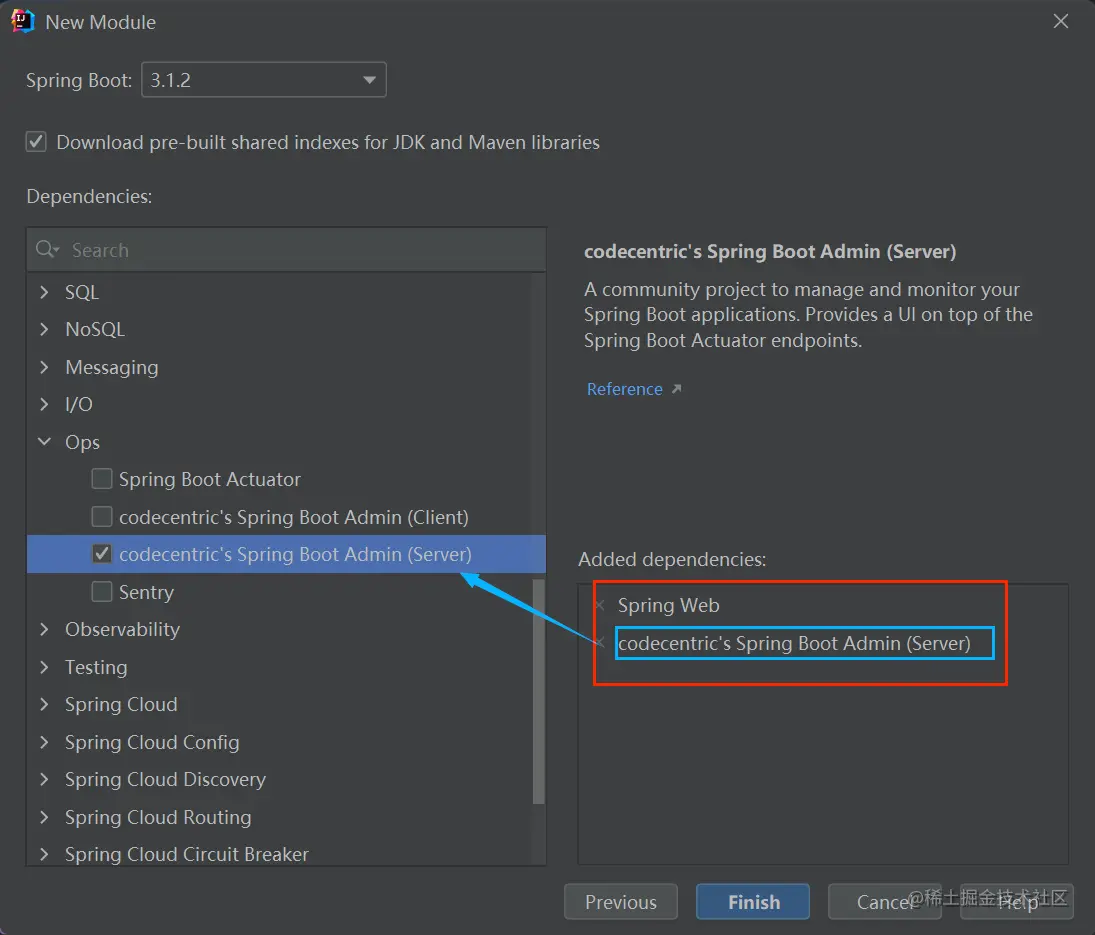Click the dependency list vertical scrollbar

click(x=538, y=691)
